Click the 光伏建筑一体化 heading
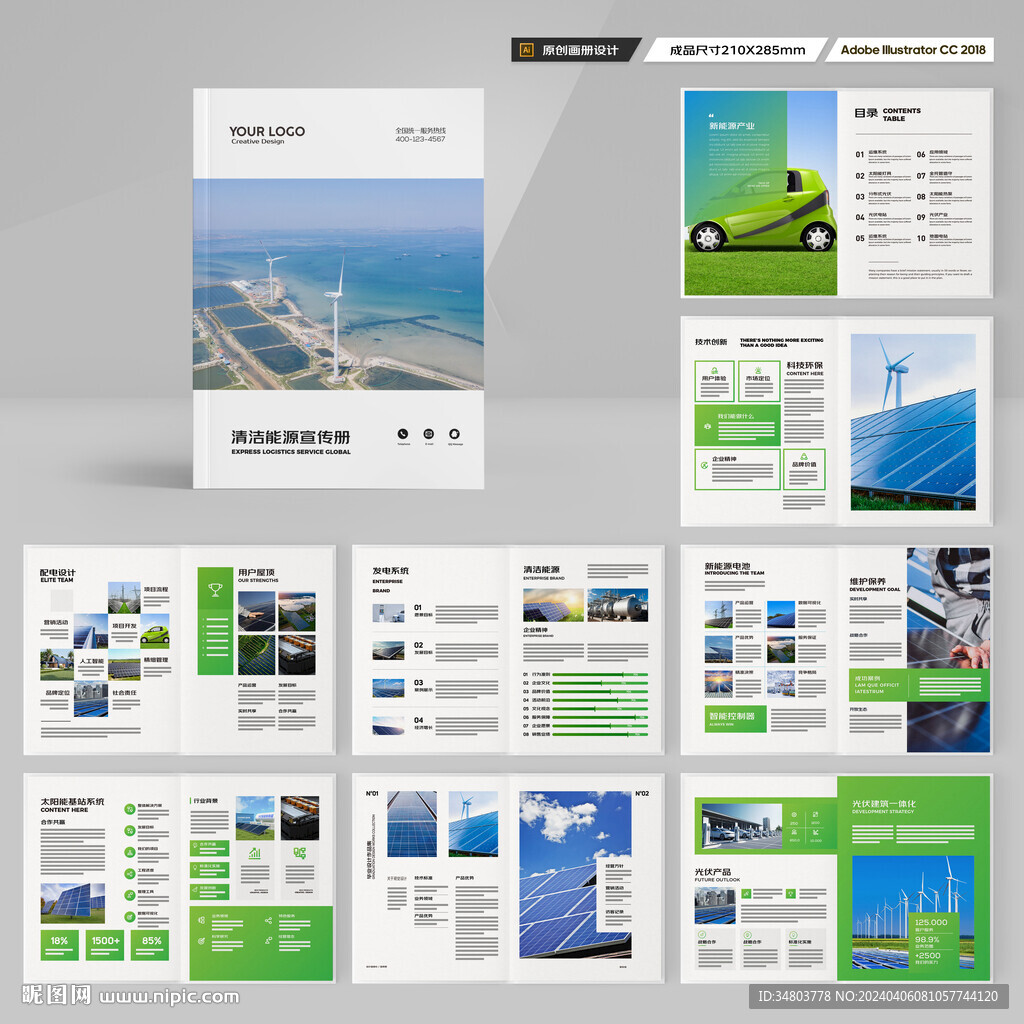 coord(884,803)
